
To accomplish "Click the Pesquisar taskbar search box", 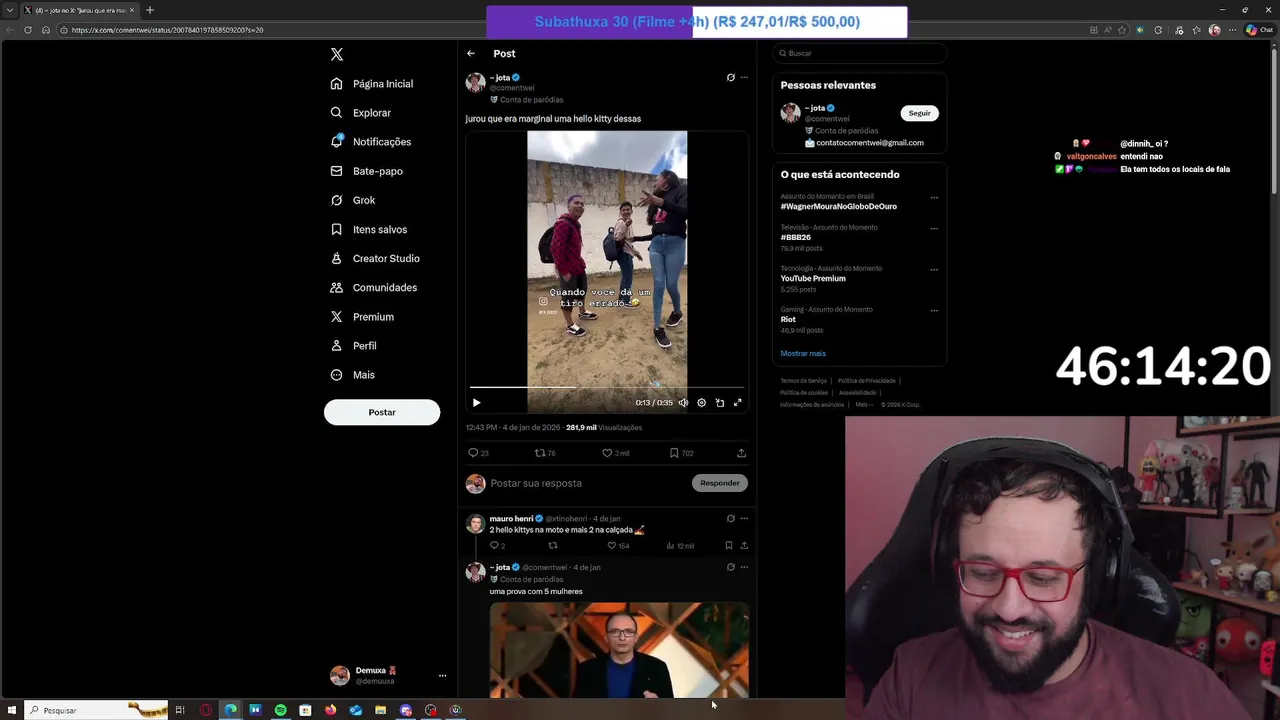I will 97,710.
